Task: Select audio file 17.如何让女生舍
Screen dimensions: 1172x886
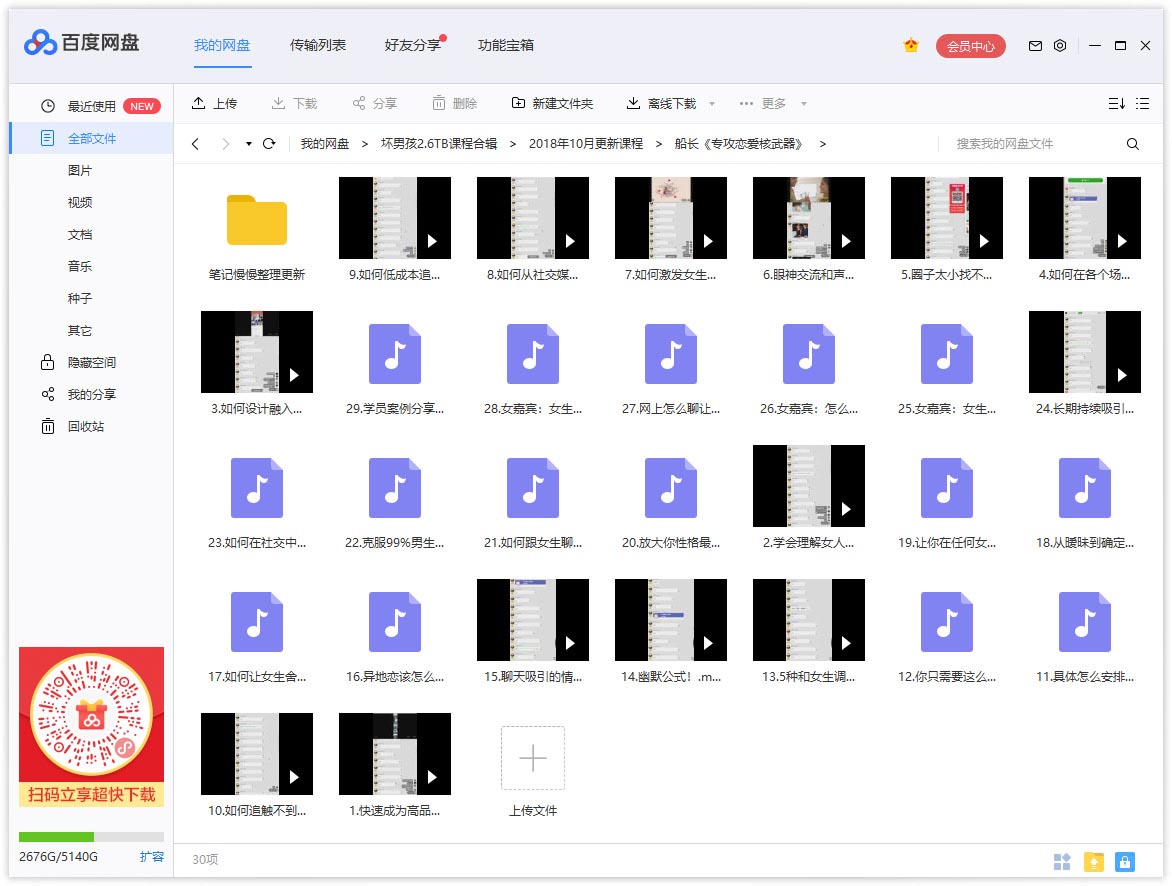Action: click(256, 621)
